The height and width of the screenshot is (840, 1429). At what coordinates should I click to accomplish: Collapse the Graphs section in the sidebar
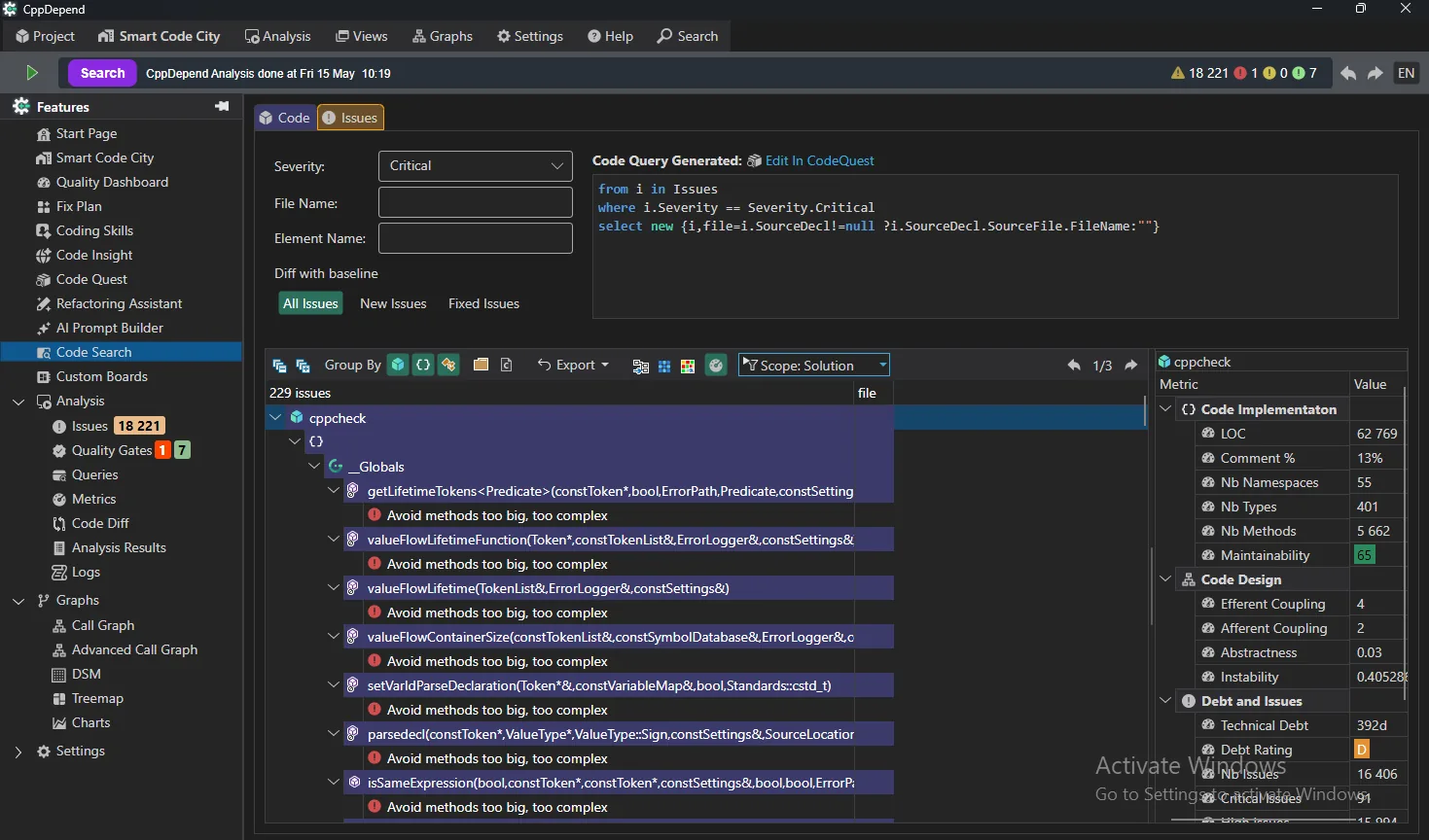(18, 601)
